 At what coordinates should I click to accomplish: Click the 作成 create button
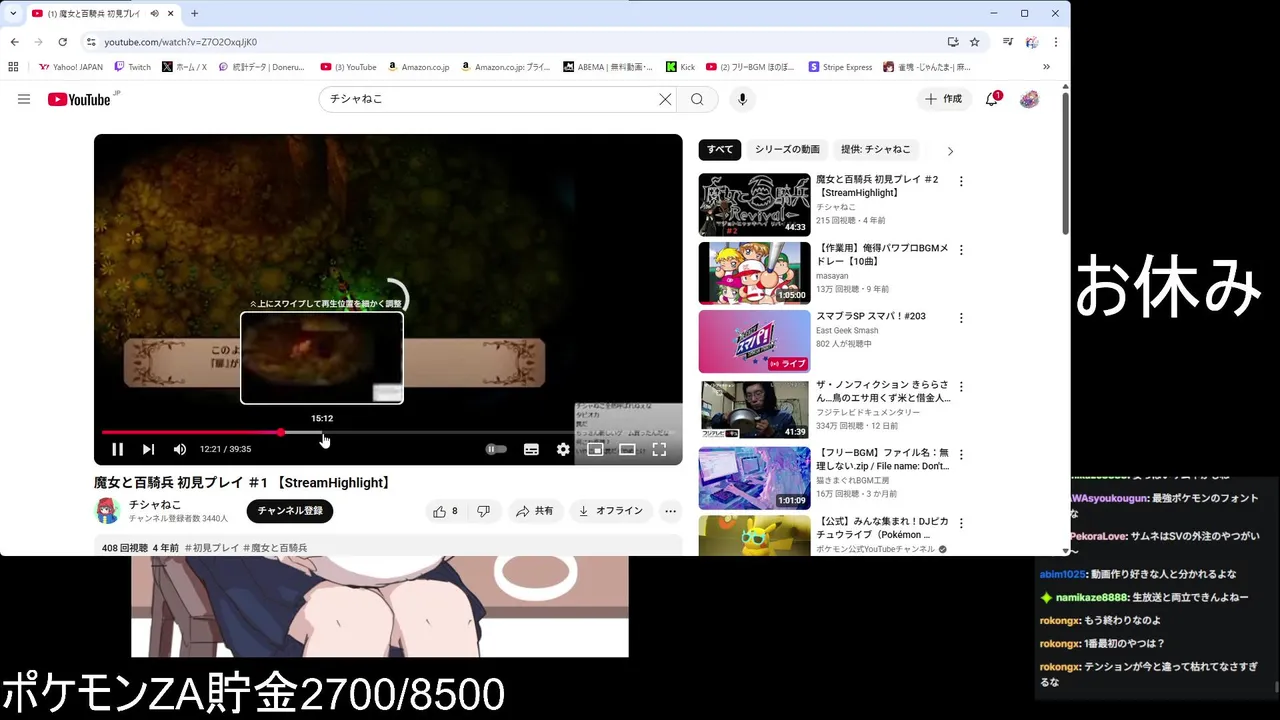pos(943,99)
